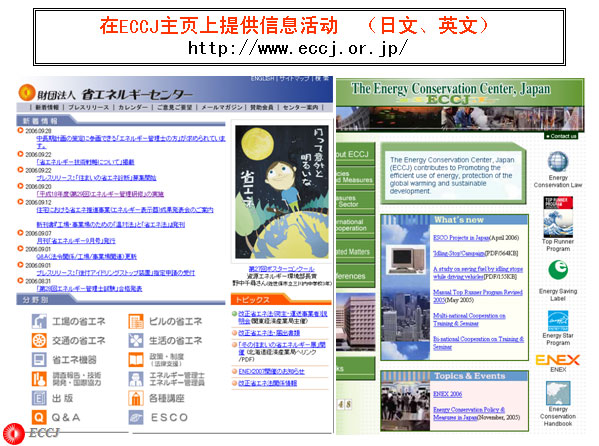Image resolution: width=599 pixels, height=446 pixels.
Task: Open the International Cooperation side menu item
Action: 355,225
